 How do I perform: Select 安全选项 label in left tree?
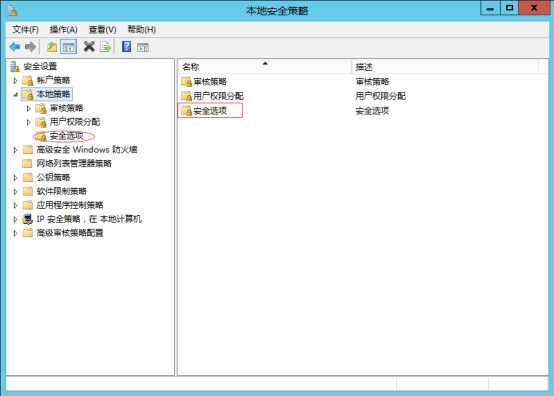click(66, 136)
